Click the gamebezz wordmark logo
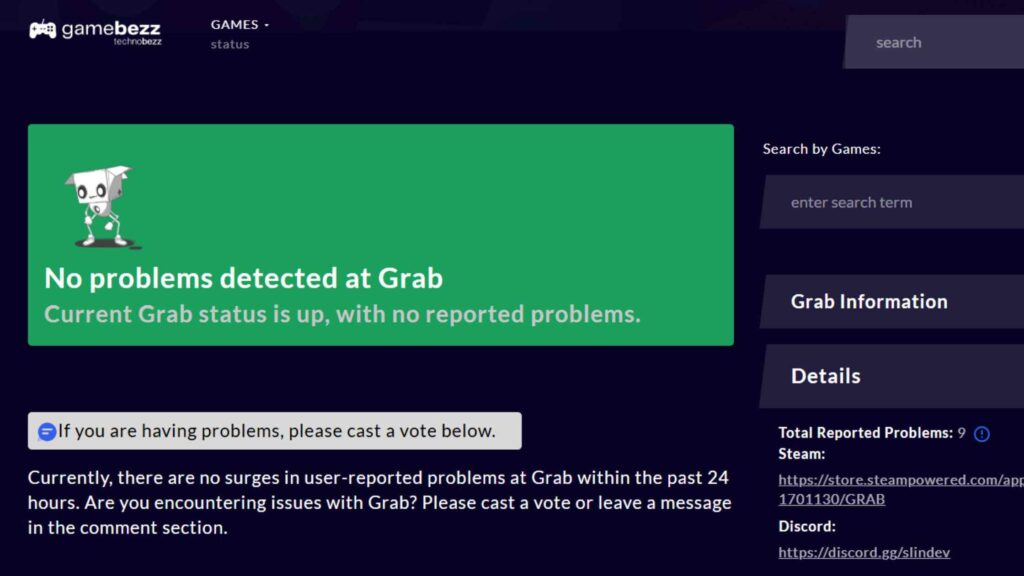The image size is (1024, 576). (110, 28)
